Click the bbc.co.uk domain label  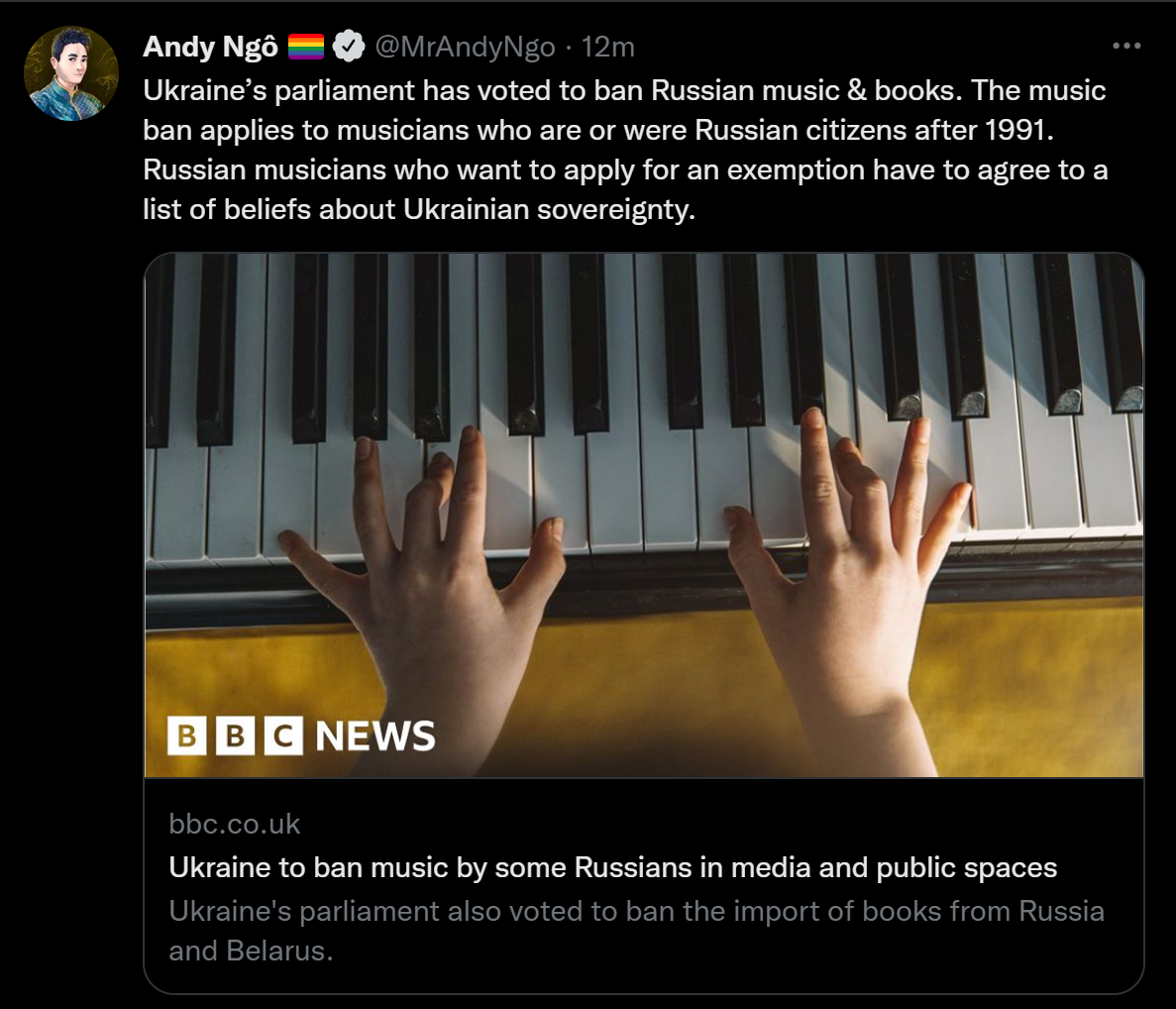click(x=235, y=824)
